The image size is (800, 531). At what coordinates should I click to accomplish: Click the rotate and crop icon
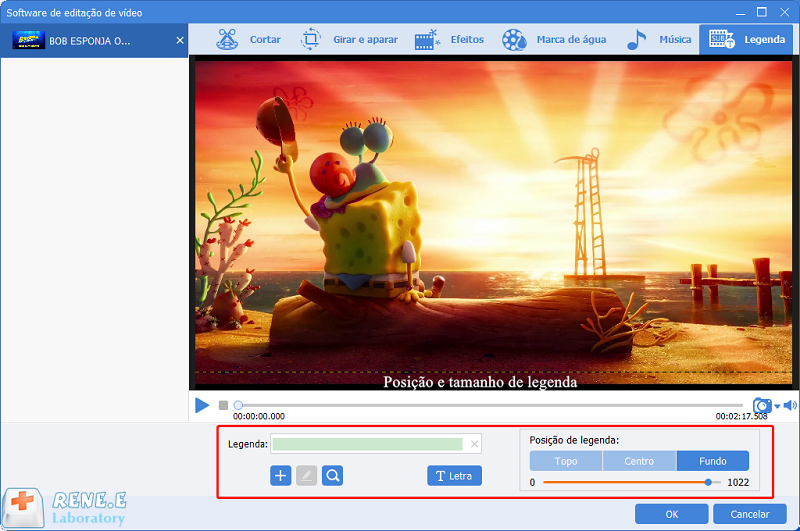point(311,39)
